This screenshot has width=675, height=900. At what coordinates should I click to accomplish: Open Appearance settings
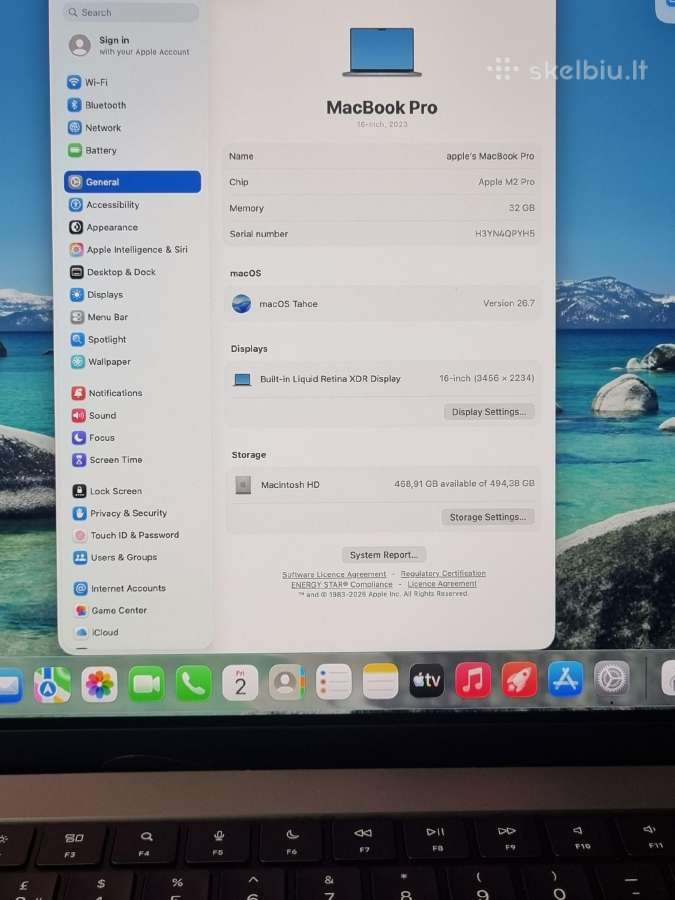click(104, 227)
